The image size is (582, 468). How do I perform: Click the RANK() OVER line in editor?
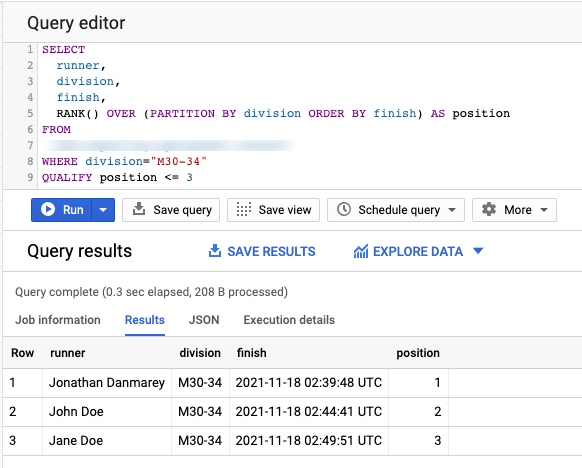283,113
